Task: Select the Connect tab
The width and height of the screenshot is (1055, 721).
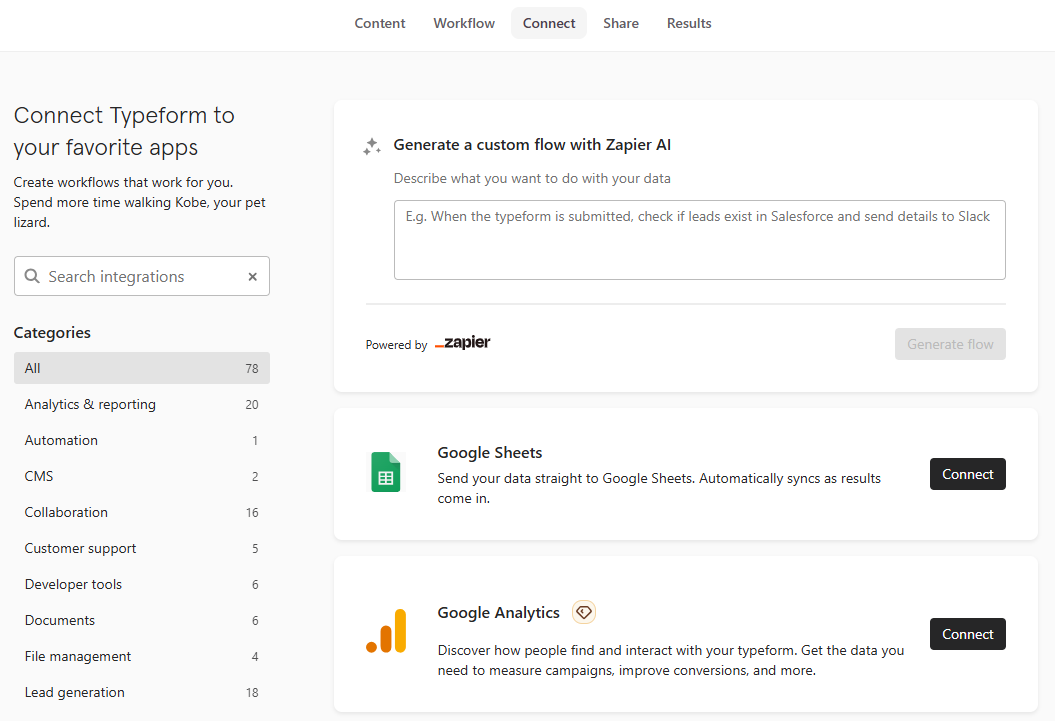Action: tap(548, 23)
